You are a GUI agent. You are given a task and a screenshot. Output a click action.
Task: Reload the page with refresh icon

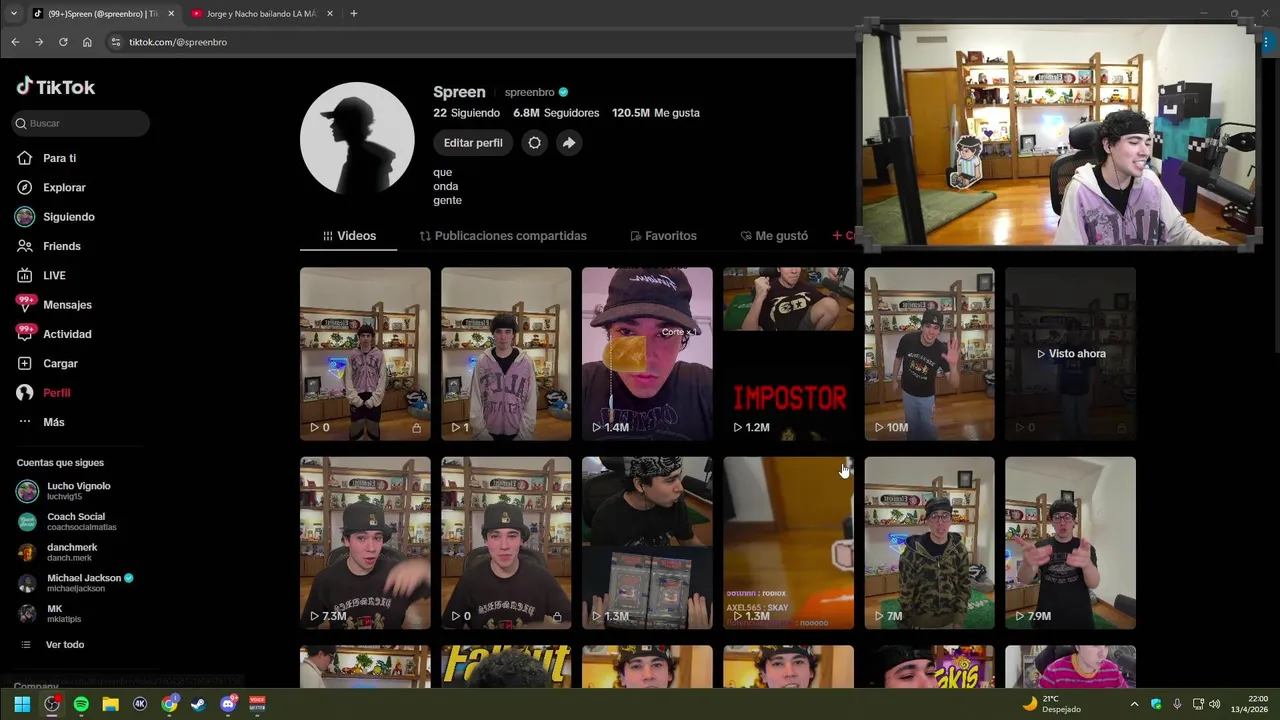pos(63,42)
